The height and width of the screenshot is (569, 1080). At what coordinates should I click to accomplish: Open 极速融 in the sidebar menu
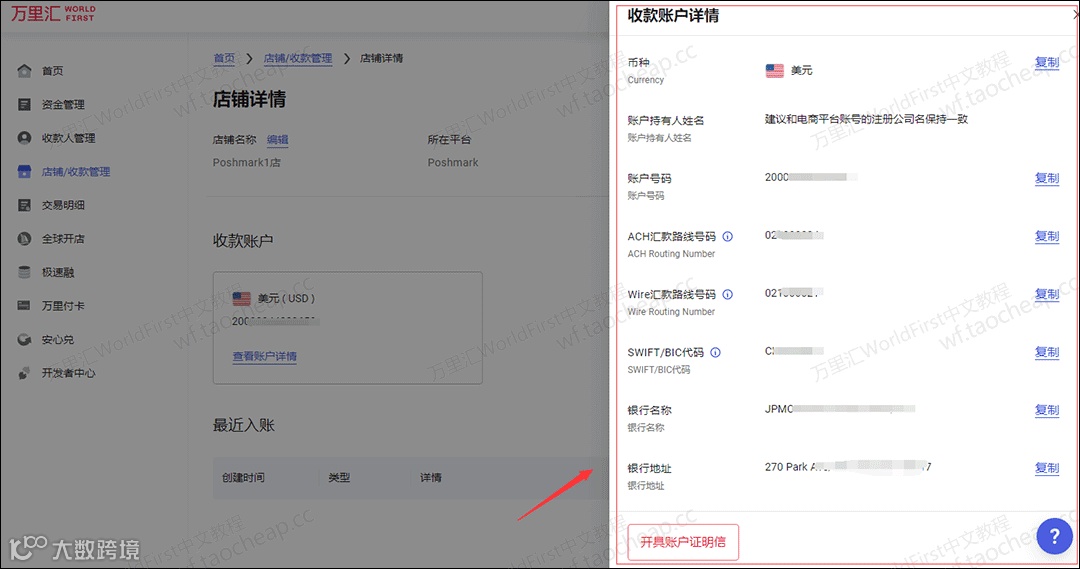(58, 272)
